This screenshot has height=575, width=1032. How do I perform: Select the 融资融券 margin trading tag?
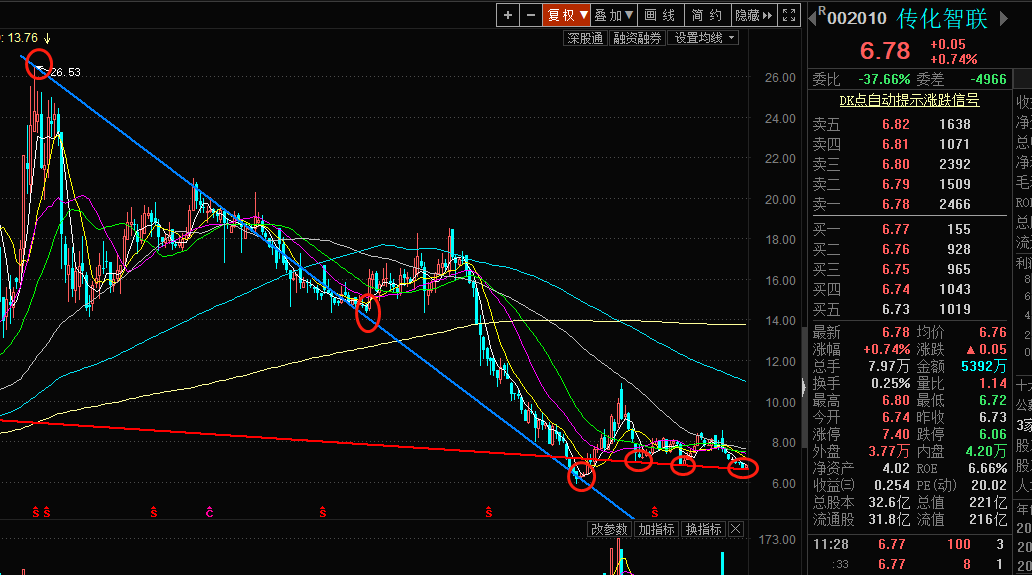coord(637,38)
